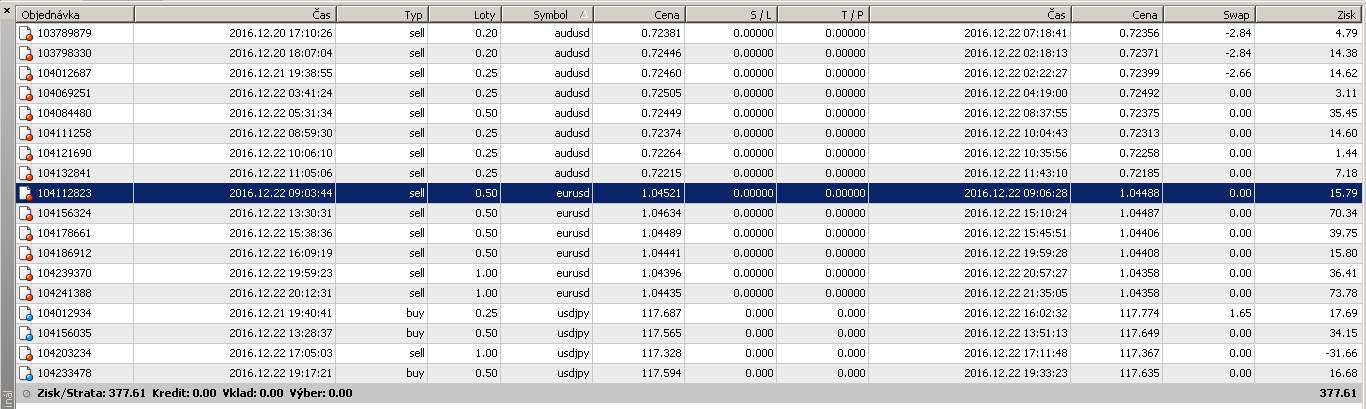Click close price 0.72185
Screen dimensions: 1366x409
point(1139,173)
